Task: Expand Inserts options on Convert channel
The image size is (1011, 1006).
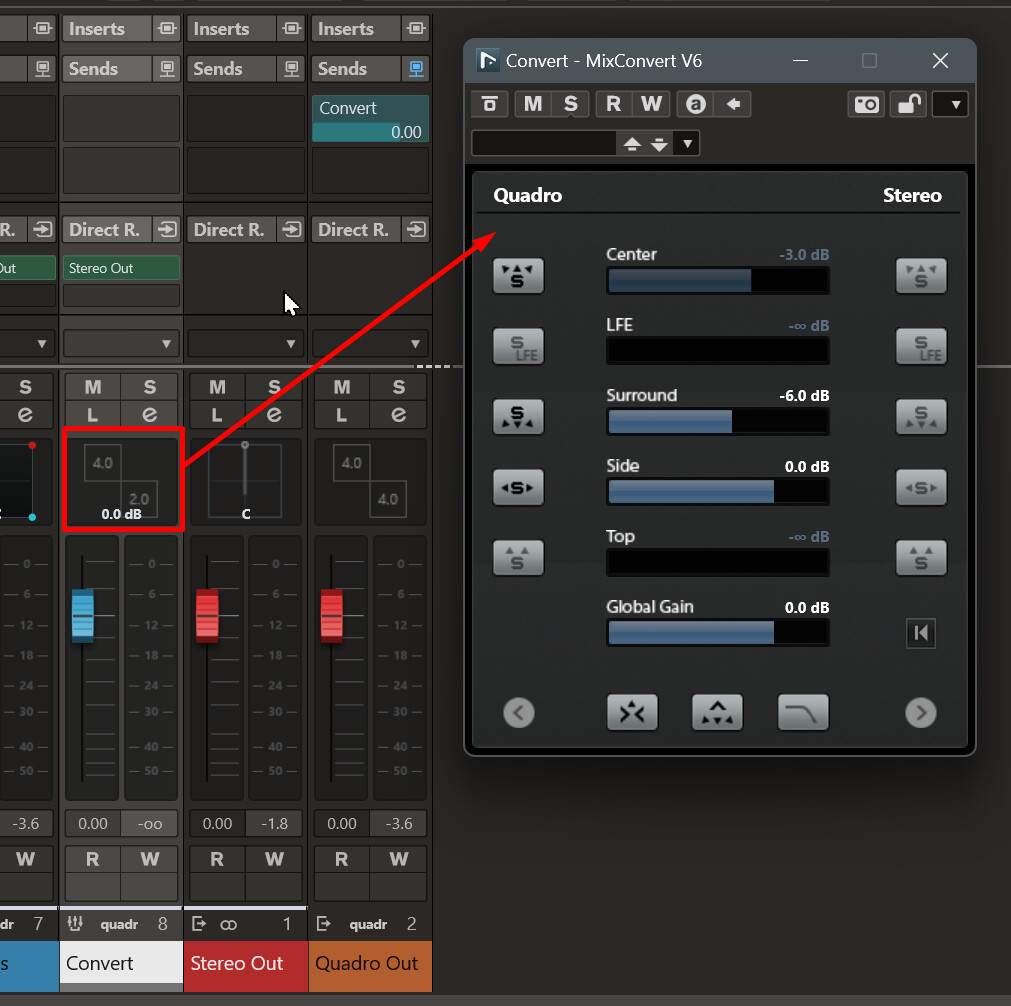Action: [x=167, y=28]
